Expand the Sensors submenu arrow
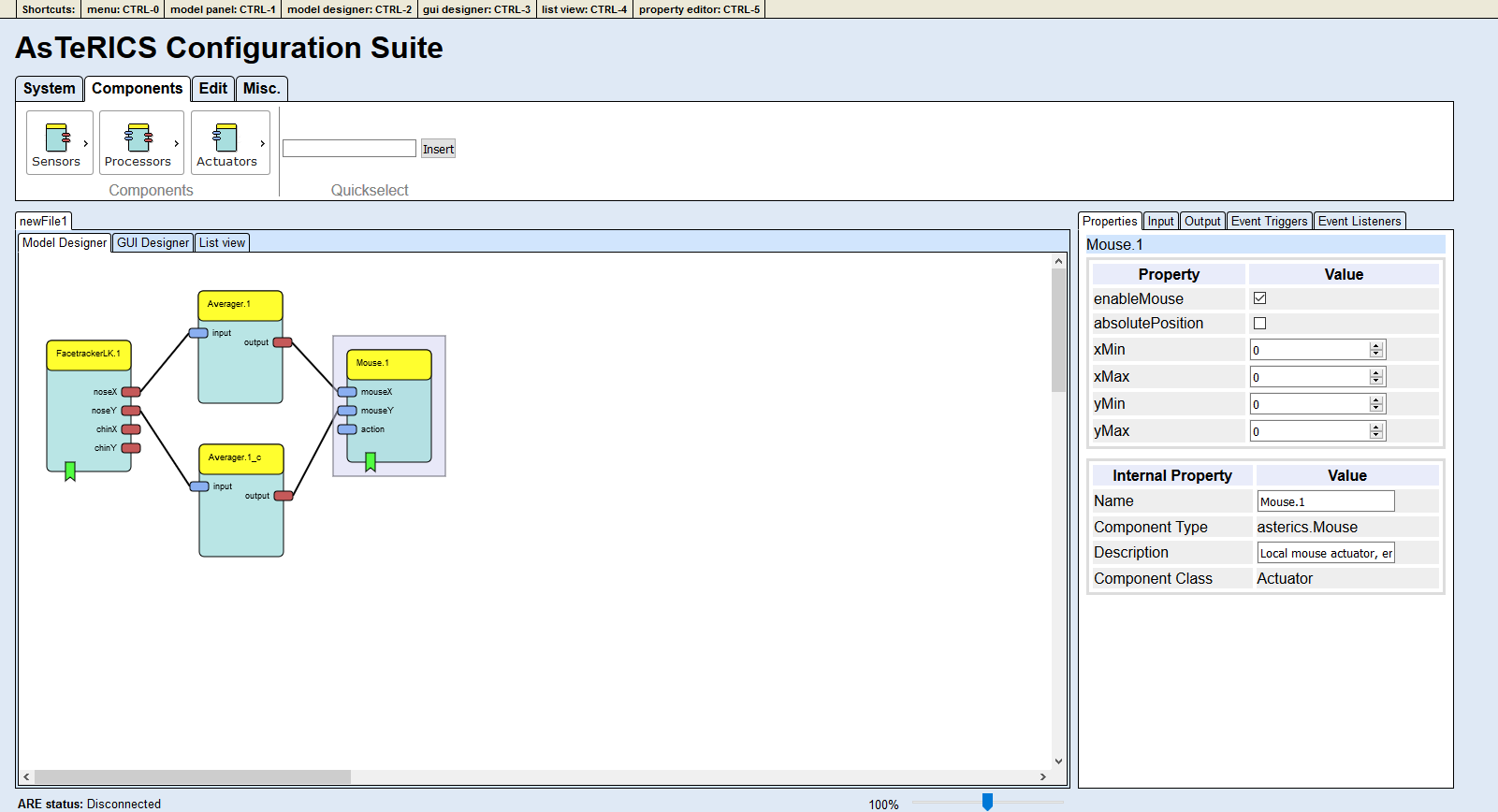1498x812 pixels. (x=86, y=143)
